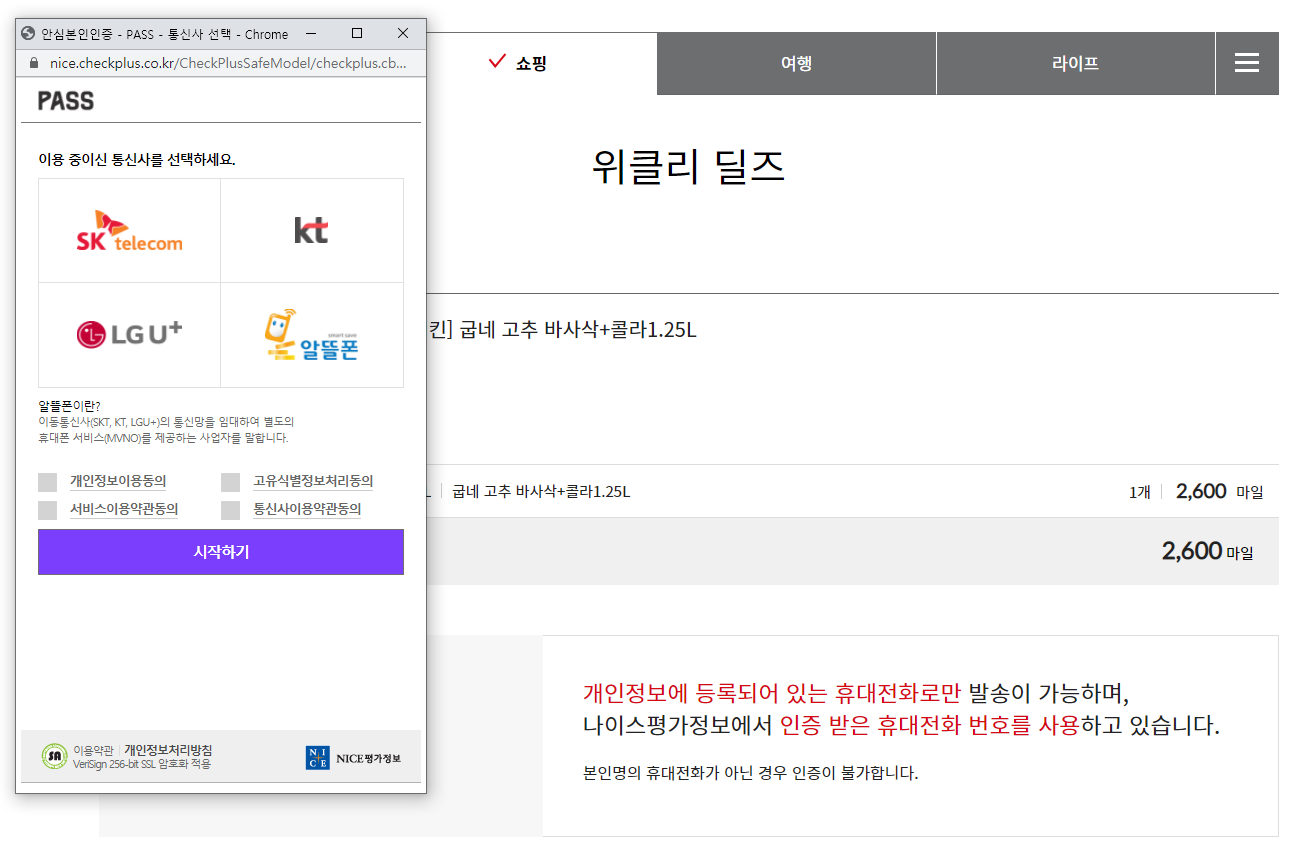Image resolution: width=1297 pixels, height=851 pixels.
Task: Select SK telecom carrier logo
Action: (x=129, y=231)
